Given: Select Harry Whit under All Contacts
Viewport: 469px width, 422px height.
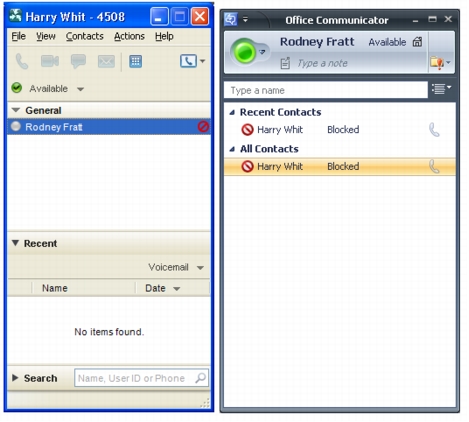Looking at the screenshot, I should tap(340, 166).
